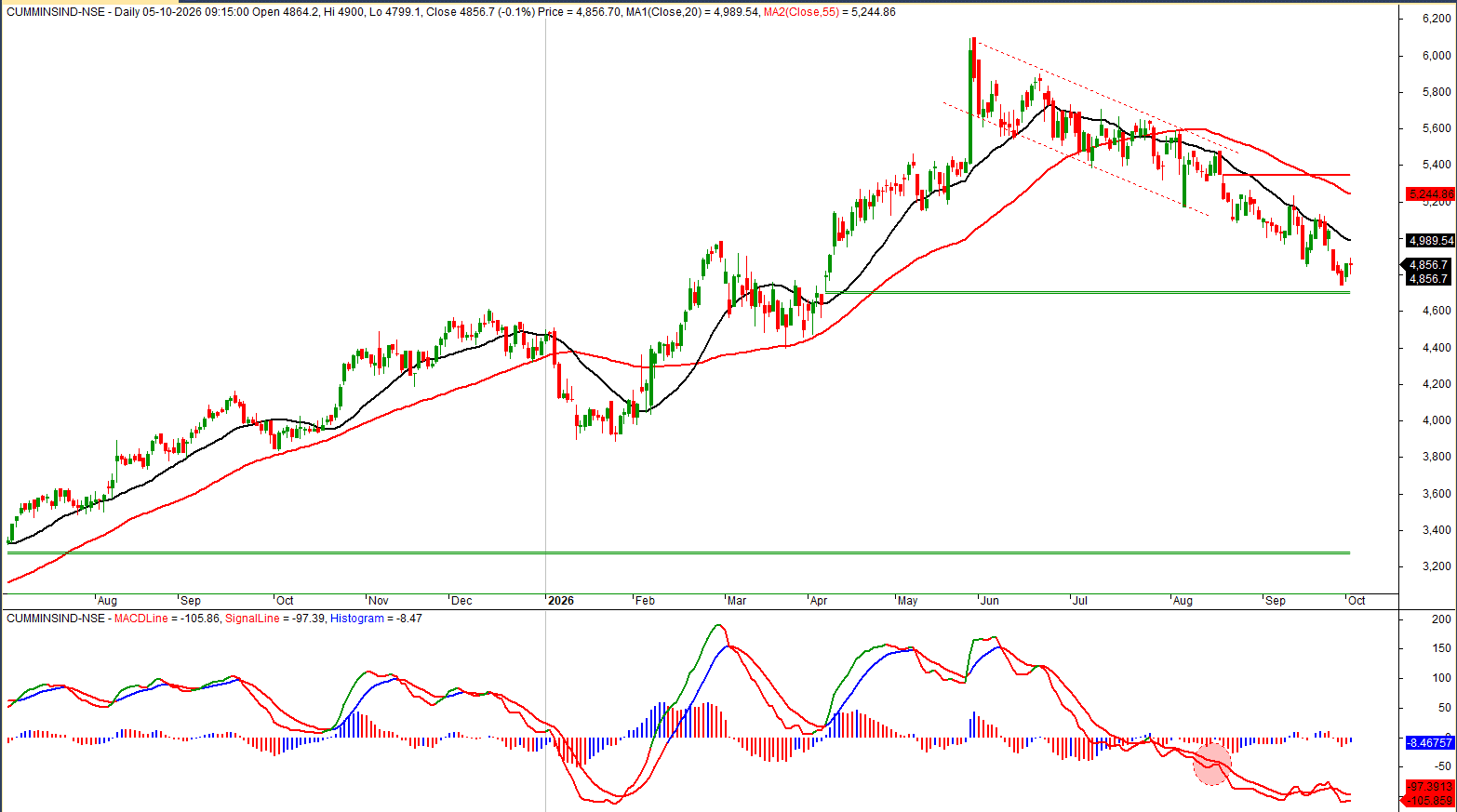This screenshot has height=812, width=1457.
Task: Click the bold "2026" label on the time axis
Action: (x=561, y=601)
